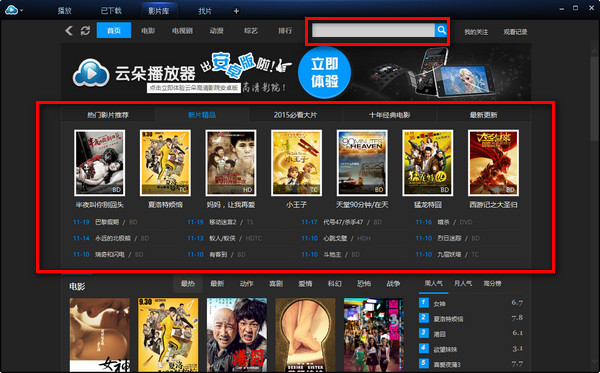Filter movies by 最新
Screen dimensions: 600x373
click(x=217, y=283)
